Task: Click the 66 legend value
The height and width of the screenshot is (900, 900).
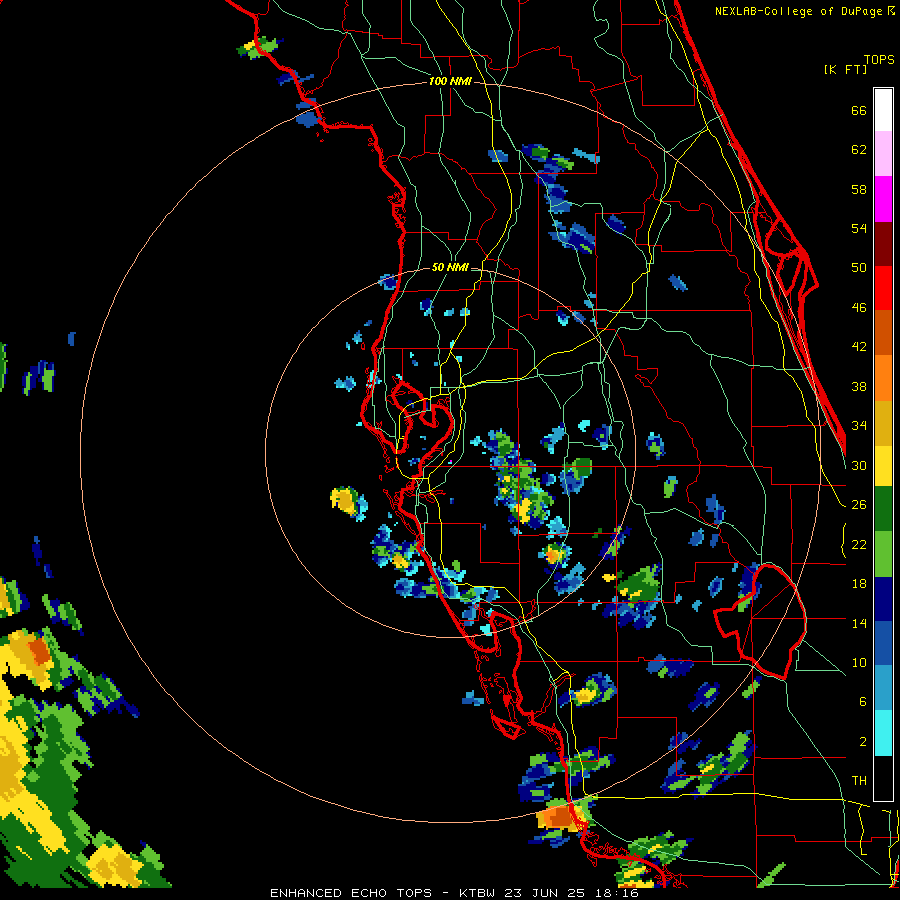Action: click(859, 111)
